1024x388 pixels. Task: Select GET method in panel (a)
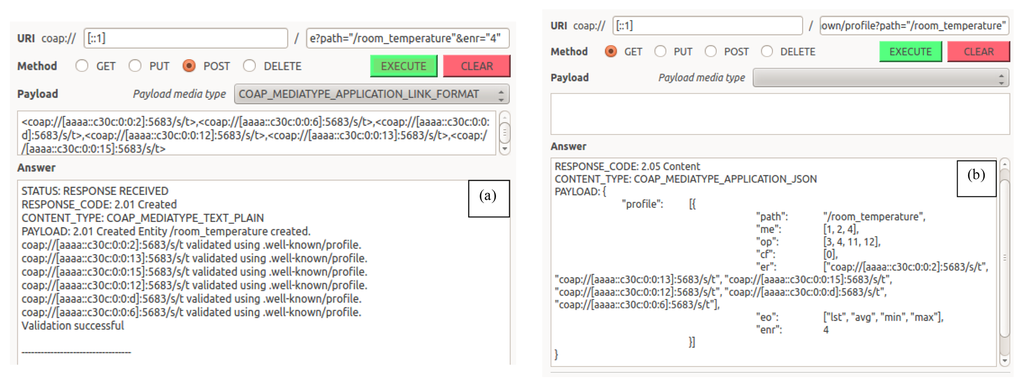(x=82, y=66)
